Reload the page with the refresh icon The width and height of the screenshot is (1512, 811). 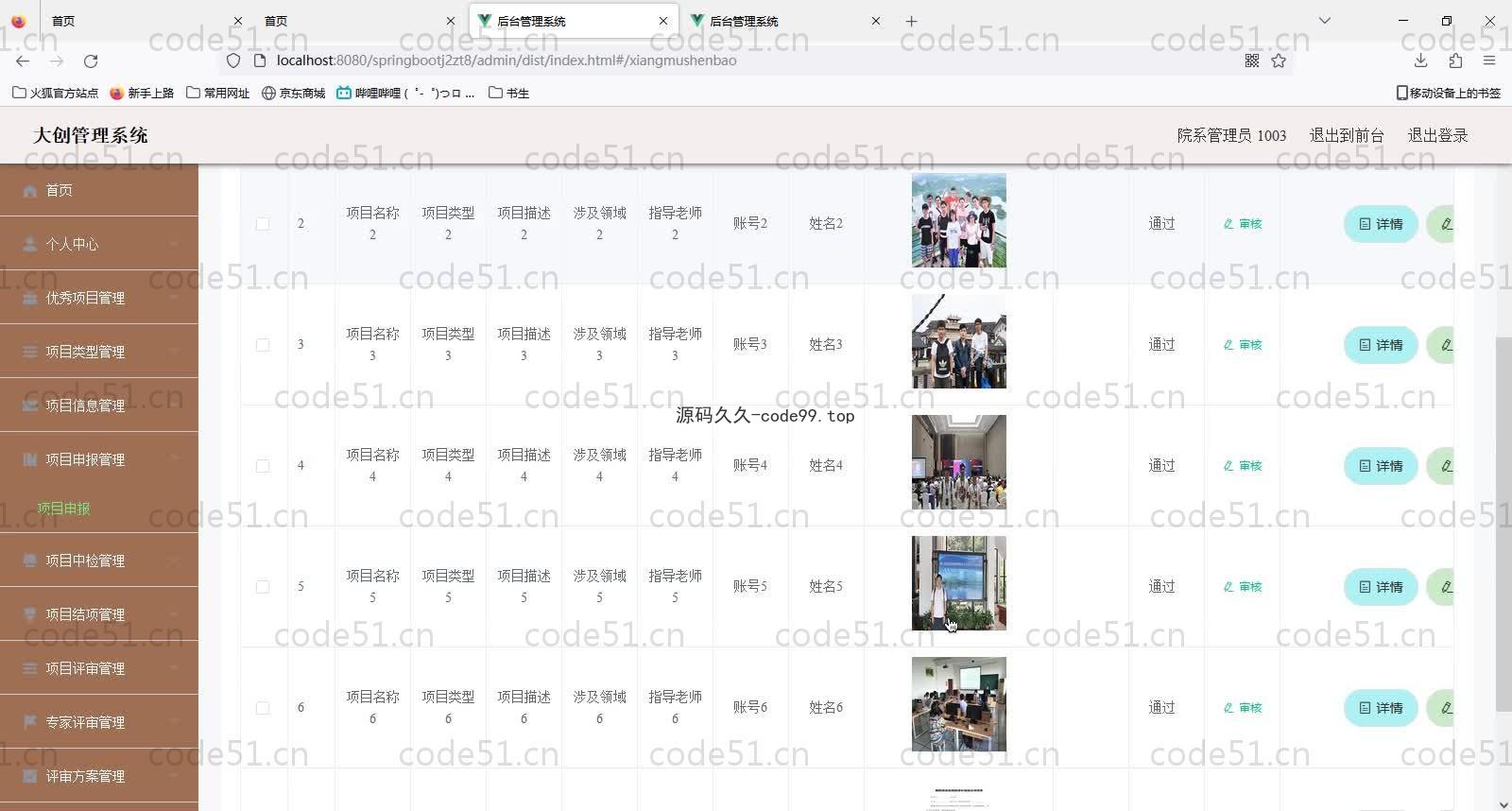(91, 60)
